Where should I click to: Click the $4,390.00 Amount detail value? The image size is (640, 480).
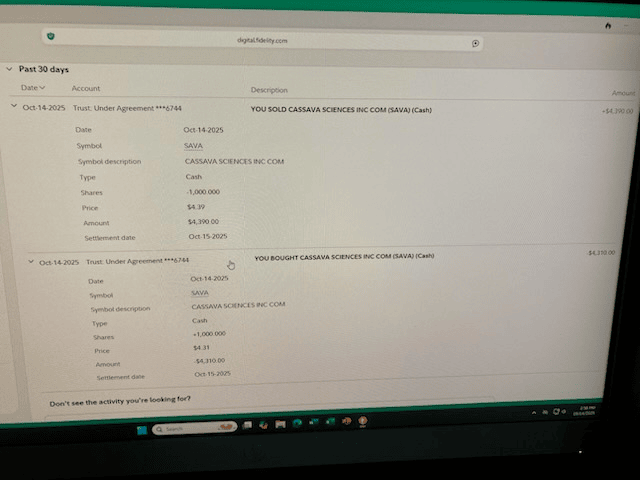pos(203,222)
